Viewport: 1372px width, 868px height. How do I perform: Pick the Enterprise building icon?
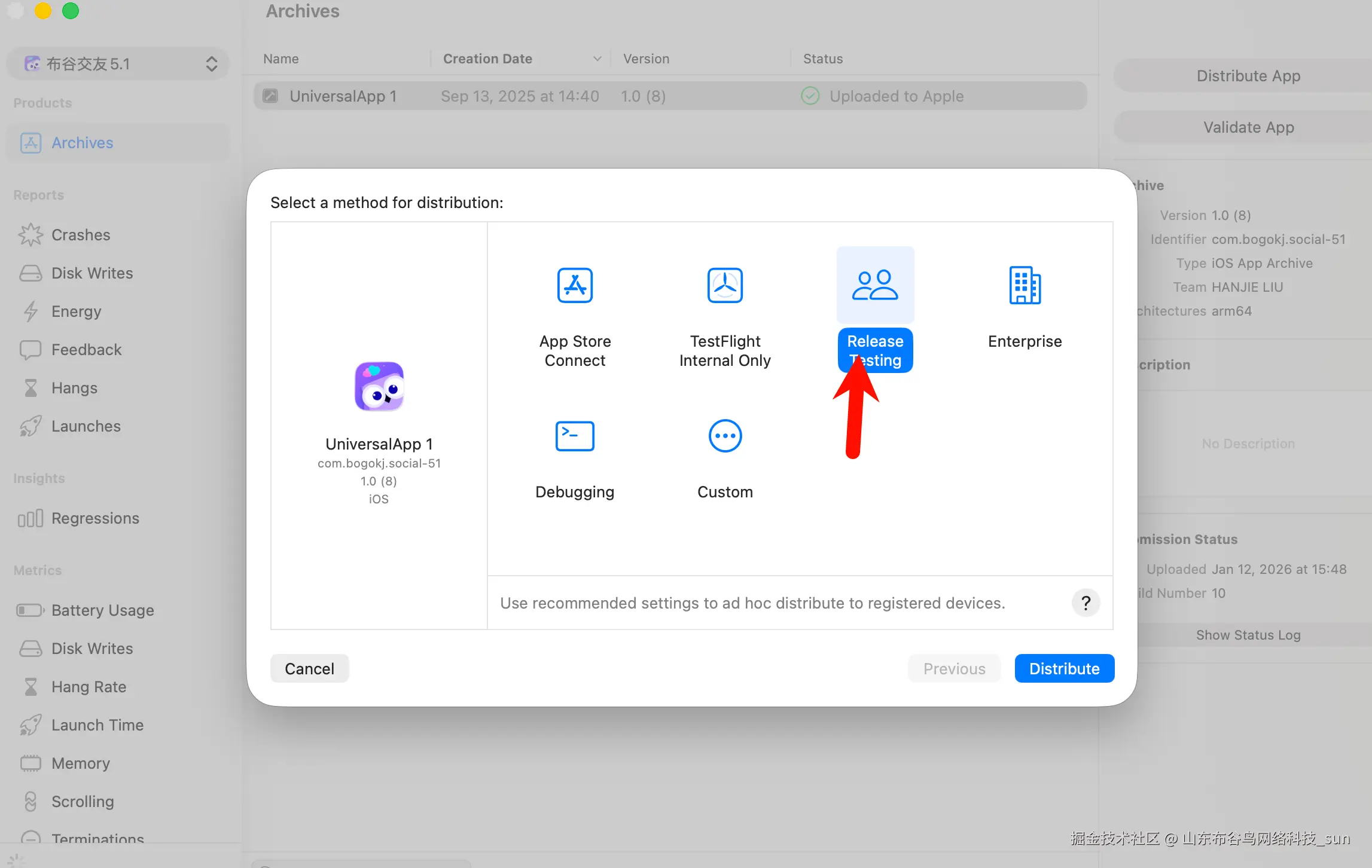coord(1025,285)
